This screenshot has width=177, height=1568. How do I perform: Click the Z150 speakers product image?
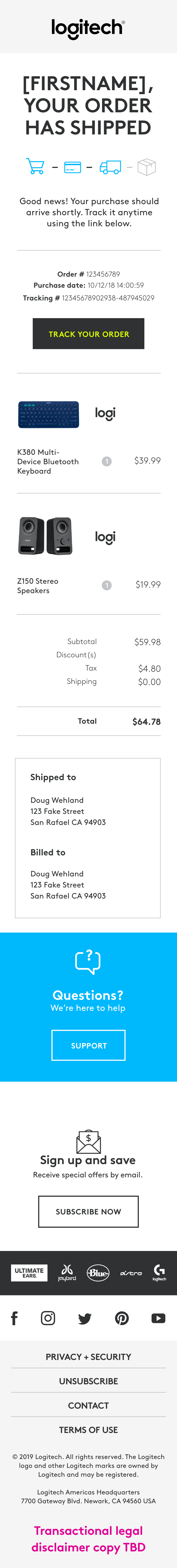[46, 536]
